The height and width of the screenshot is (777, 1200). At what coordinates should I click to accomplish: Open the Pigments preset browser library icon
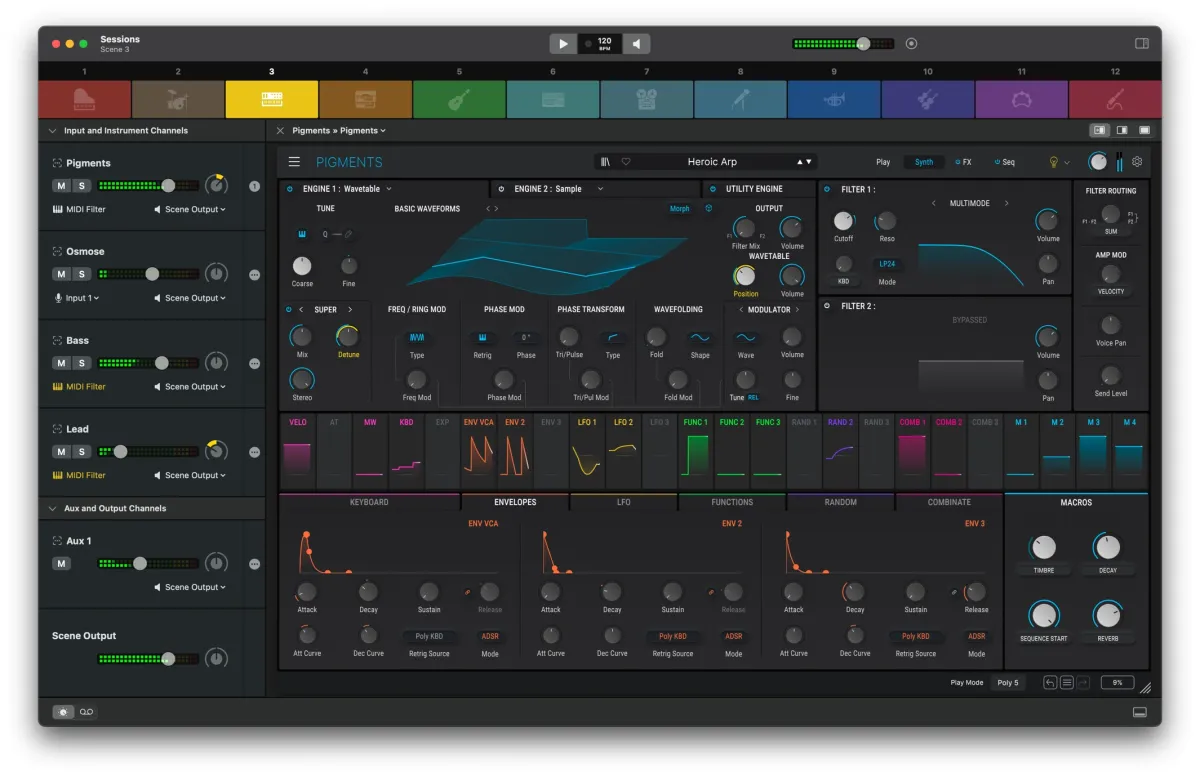point(606,162)
